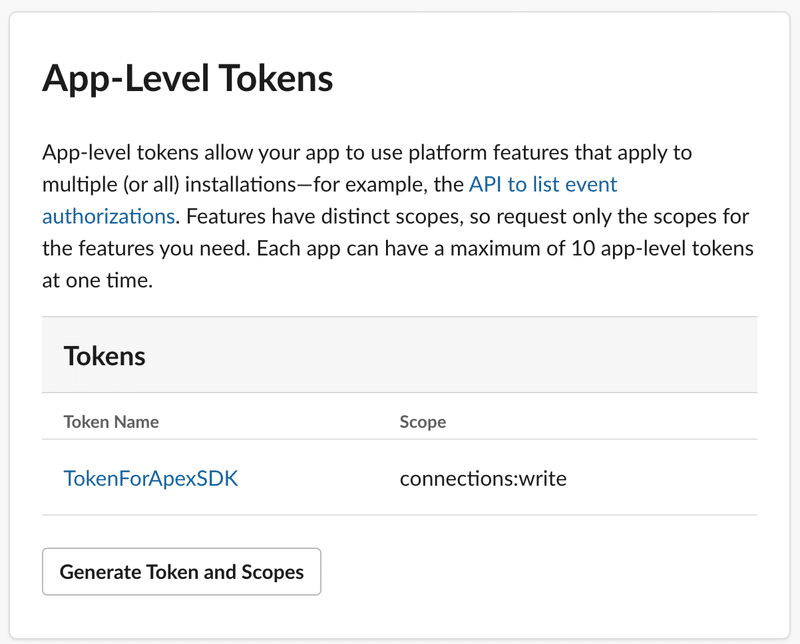Select the App-Level Tokens heading
The image size is (800, 644).
(188, 79)
